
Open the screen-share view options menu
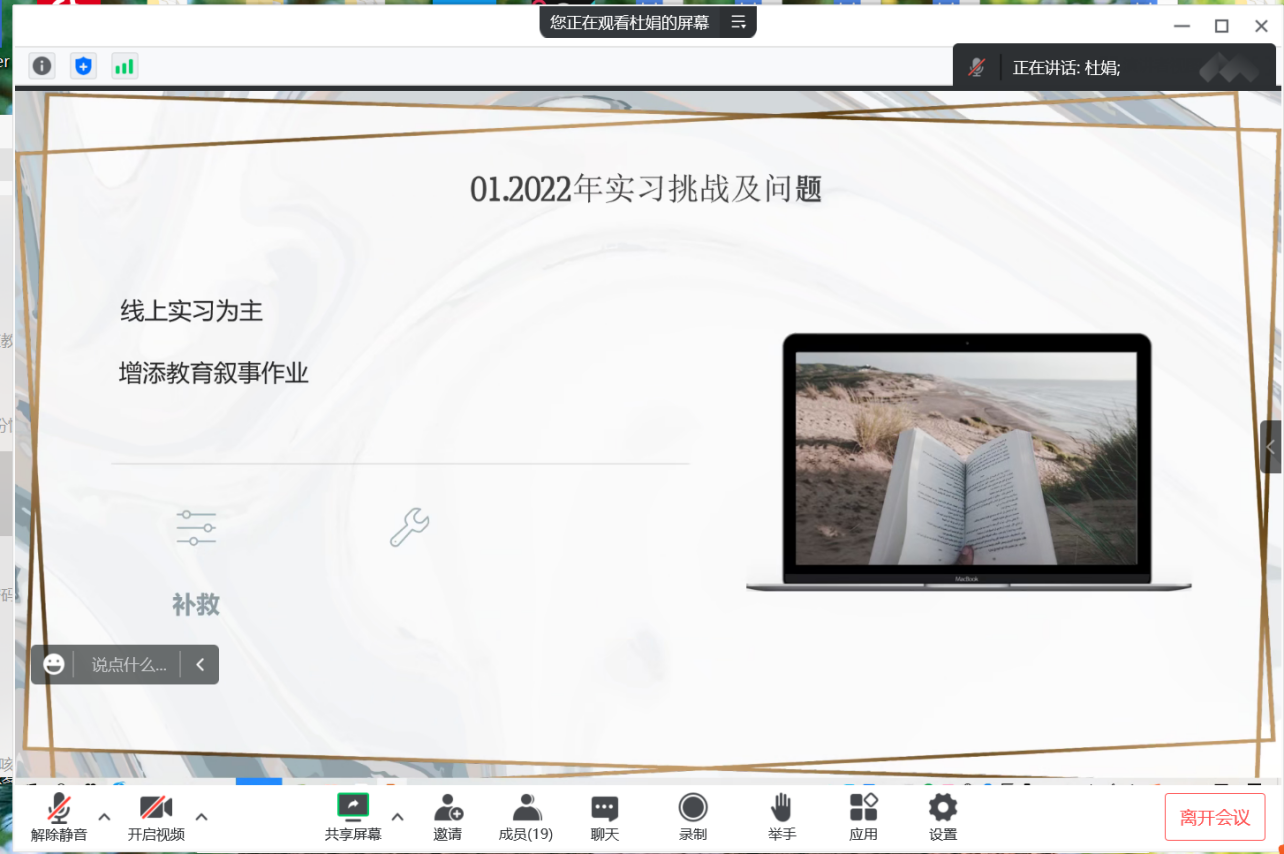738,22
